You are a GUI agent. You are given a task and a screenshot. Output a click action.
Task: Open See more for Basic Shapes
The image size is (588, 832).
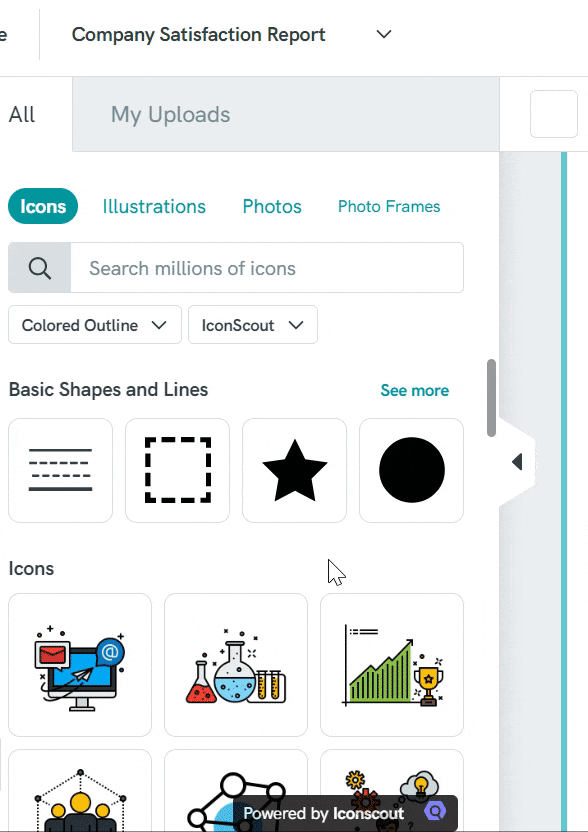[414, 390]
